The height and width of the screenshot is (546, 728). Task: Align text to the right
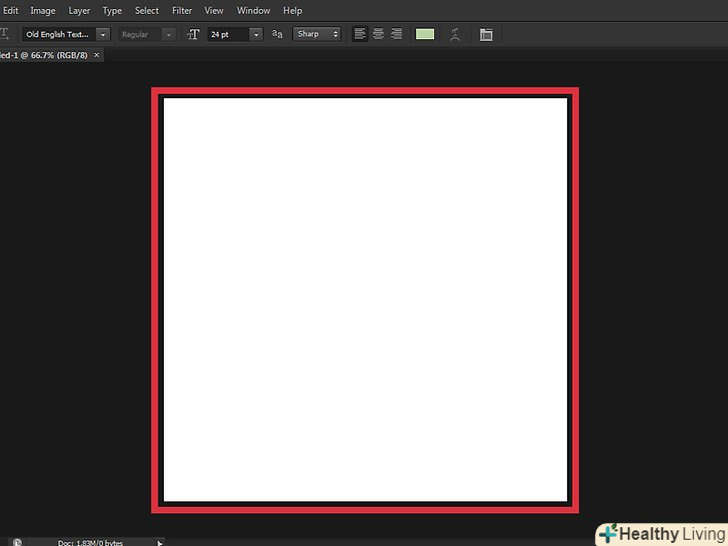(x=396, y=34)
